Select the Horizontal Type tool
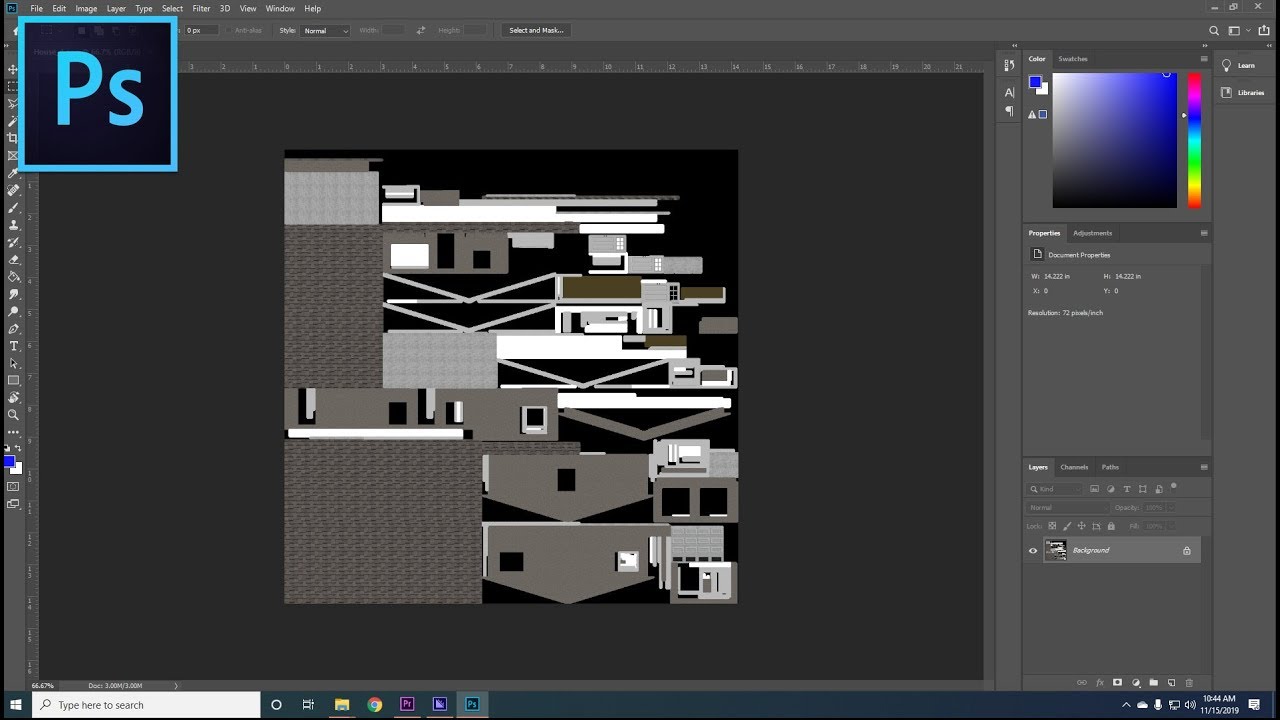 coord(13,346)
